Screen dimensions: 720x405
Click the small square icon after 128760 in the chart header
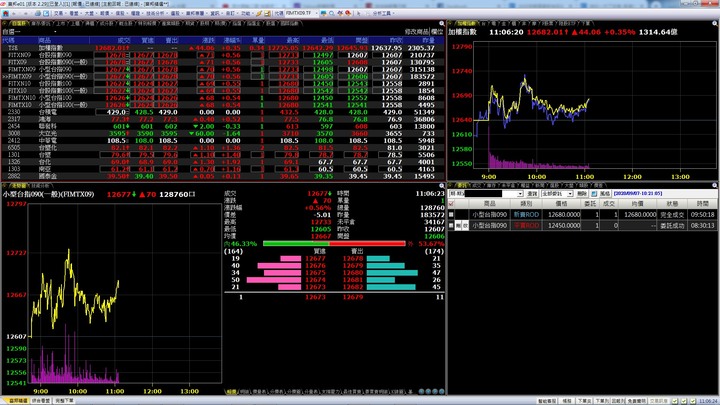(x=192, y=194)
